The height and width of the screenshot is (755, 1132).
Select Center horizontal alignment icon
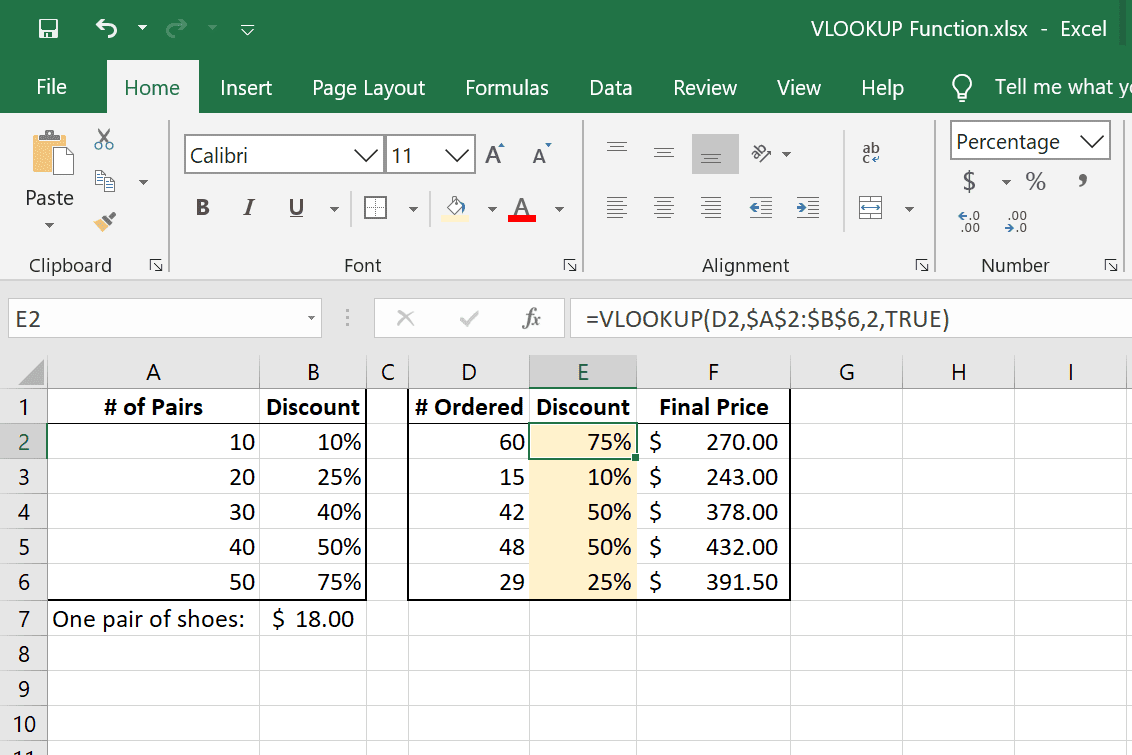coord(663,208)
